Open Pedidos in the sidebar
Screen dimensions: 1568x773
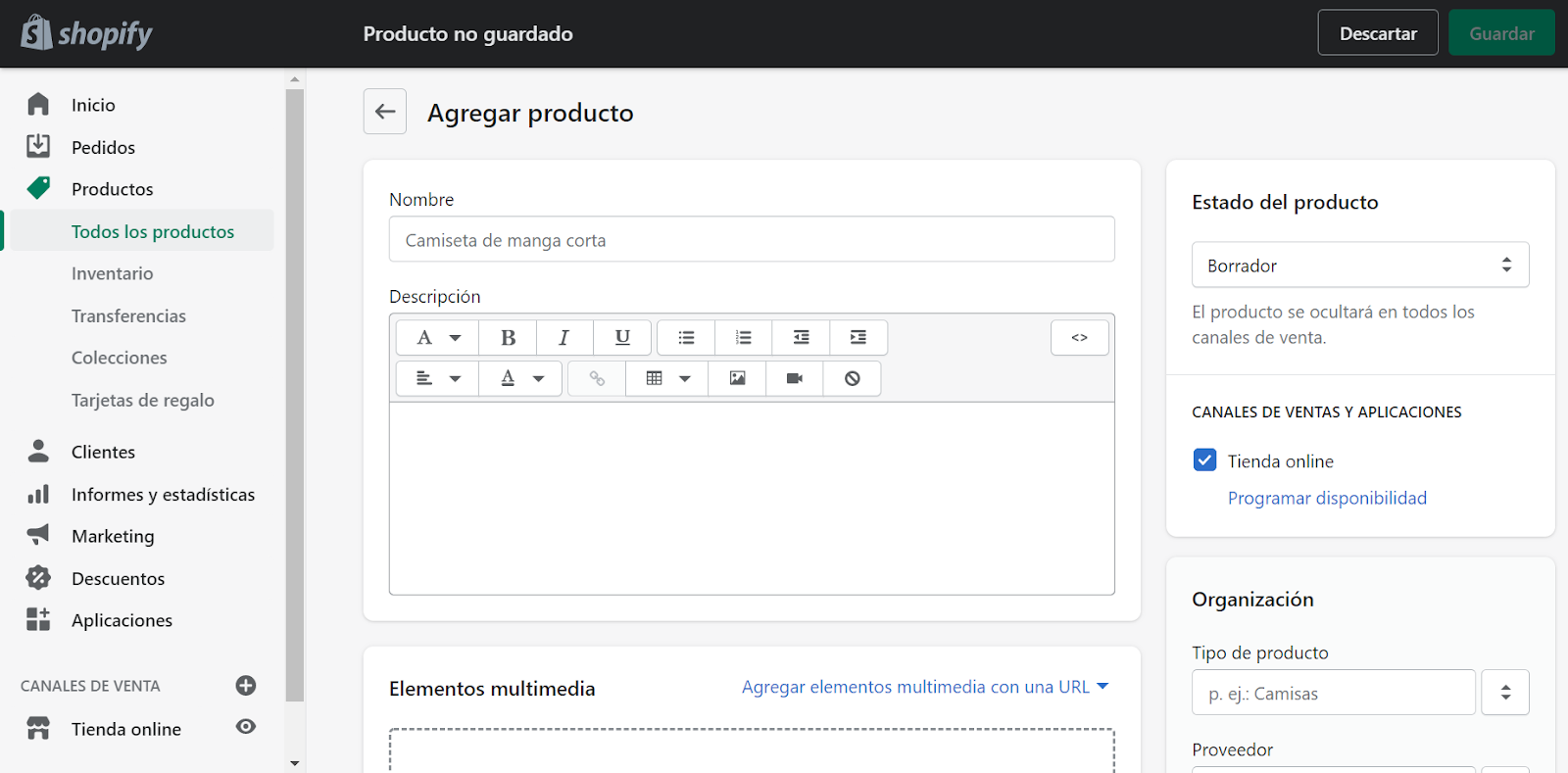[x=103, y=147]
